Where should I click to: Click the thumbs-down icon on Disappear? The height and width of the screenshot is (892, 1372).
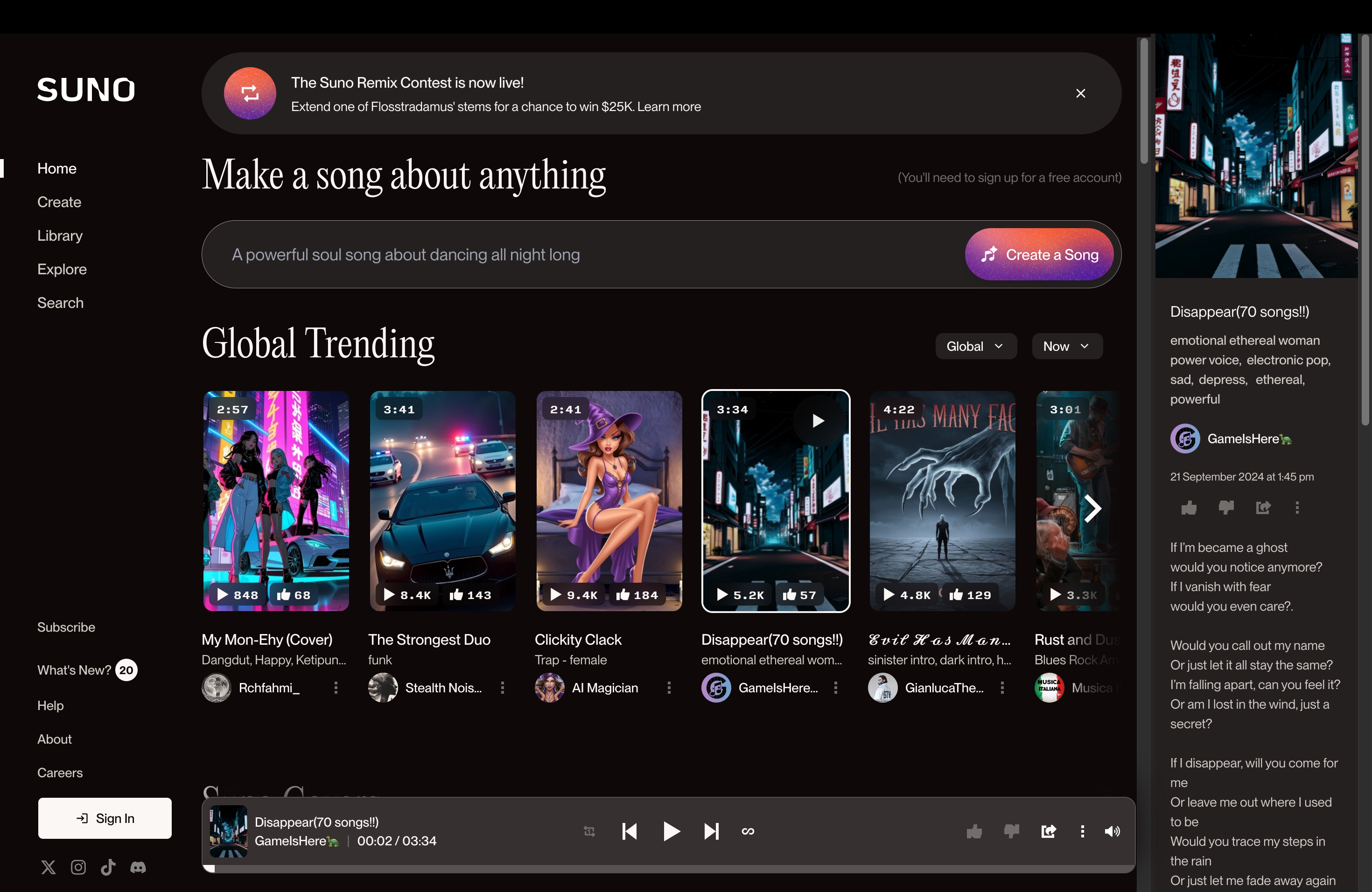[x=1225, y=508]
